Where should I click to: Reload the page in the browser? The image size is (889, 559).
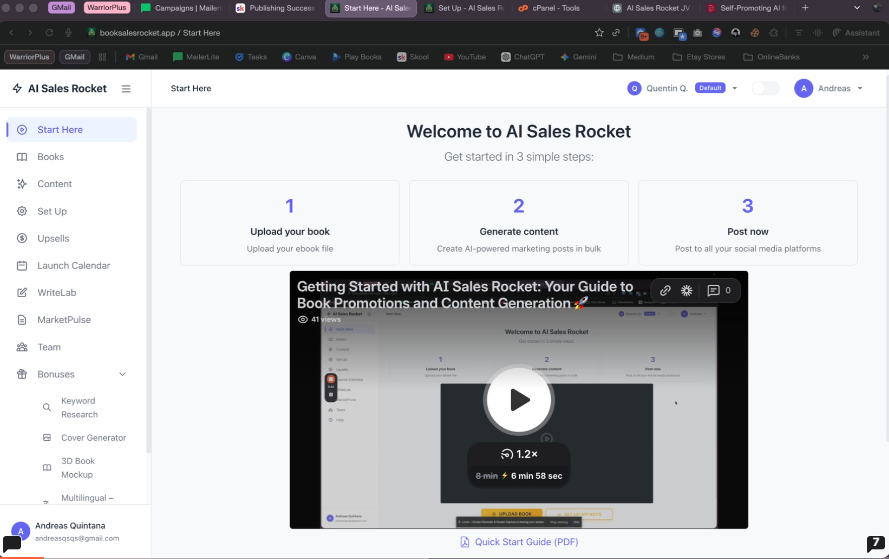coord(49,33)
